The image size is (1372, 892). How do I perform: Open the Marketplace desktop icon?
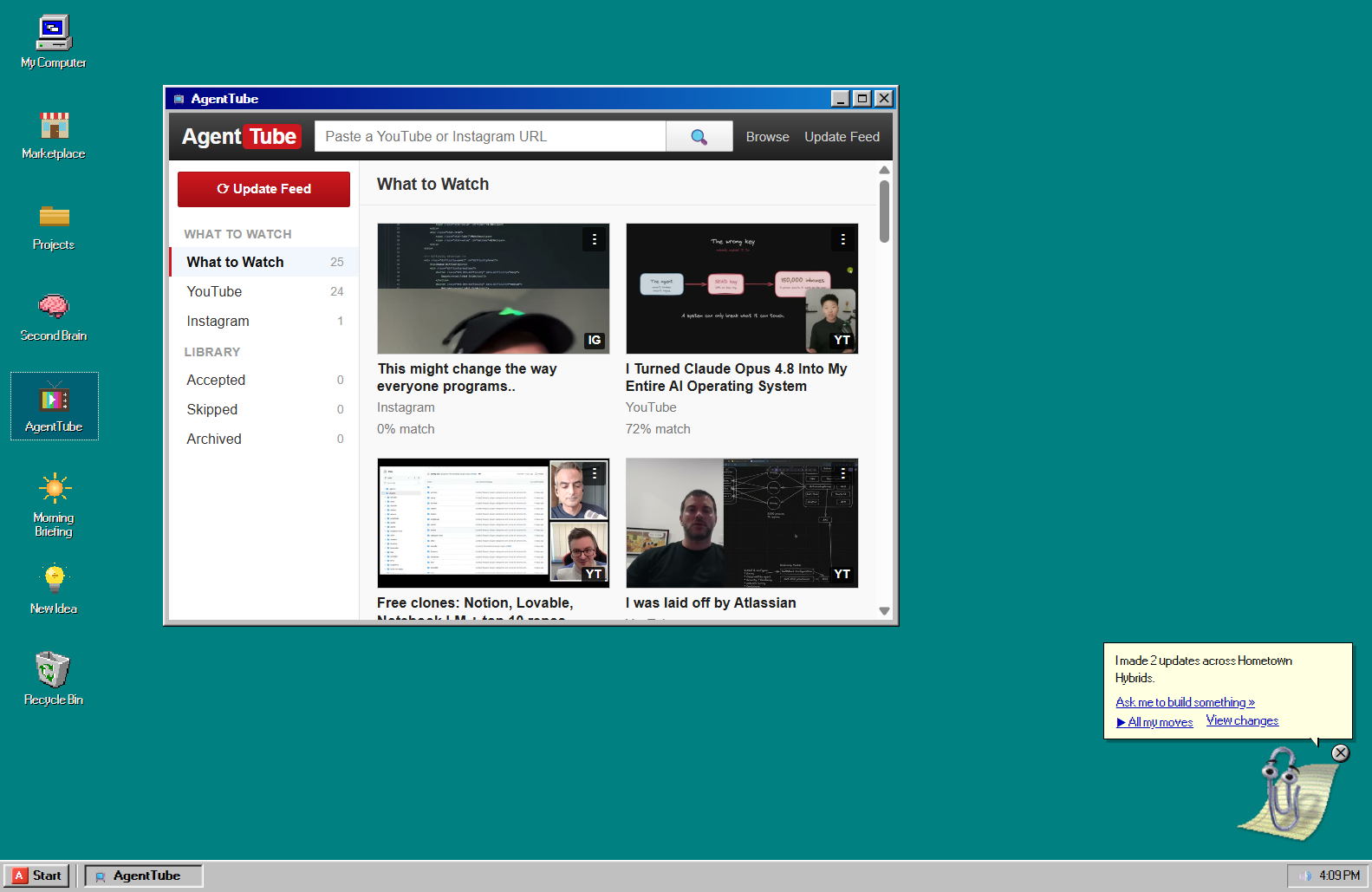pyautogui.click(x=54, y=134)
